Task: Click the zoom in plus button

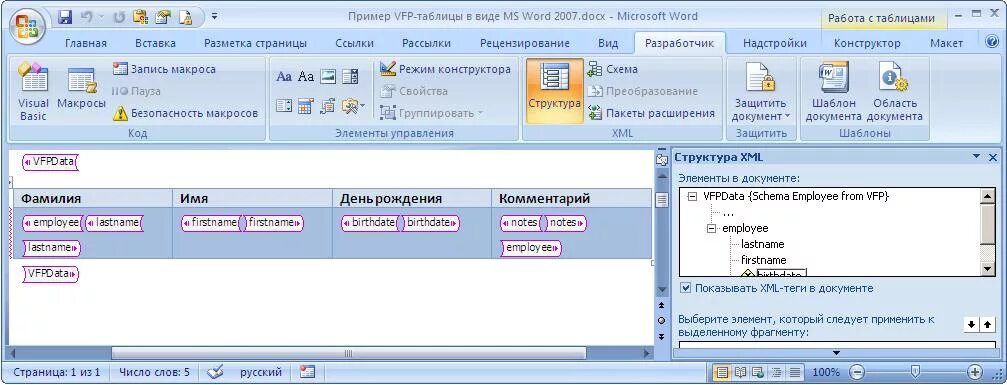Action: point(975,372)
